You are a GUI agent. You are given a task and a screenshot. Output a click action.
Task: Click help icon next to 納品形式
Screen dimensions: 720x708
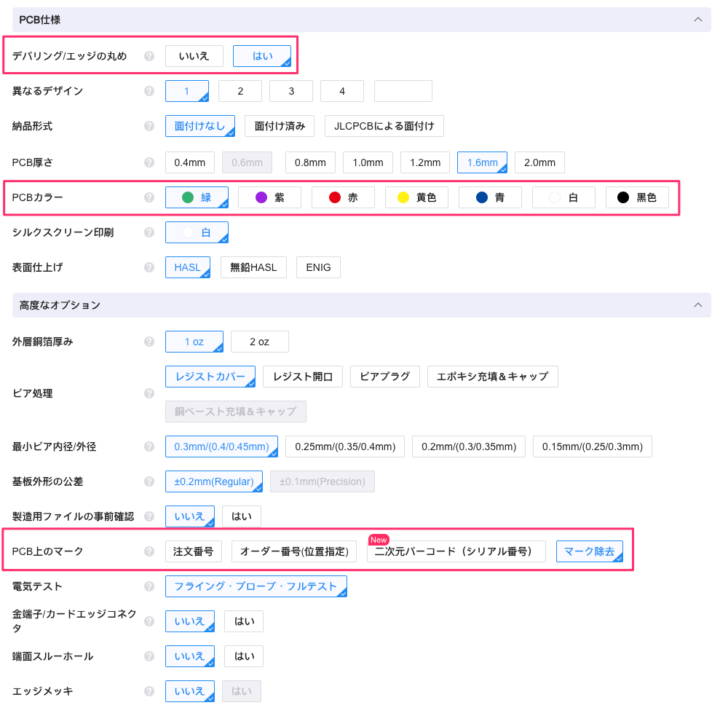click(149, 127)
